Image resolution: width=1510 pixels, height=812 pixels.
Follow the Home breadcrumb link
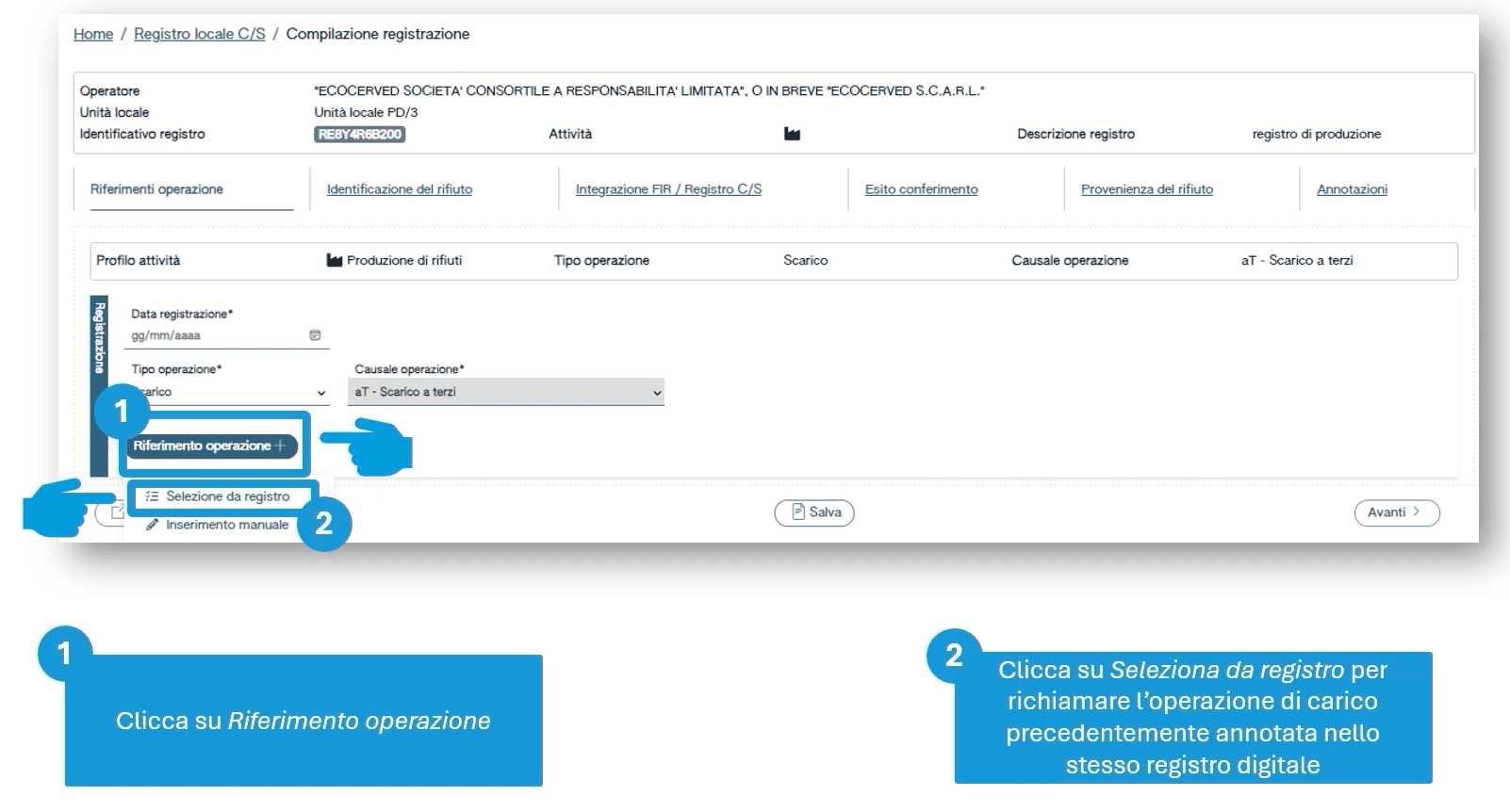[93, 34]
